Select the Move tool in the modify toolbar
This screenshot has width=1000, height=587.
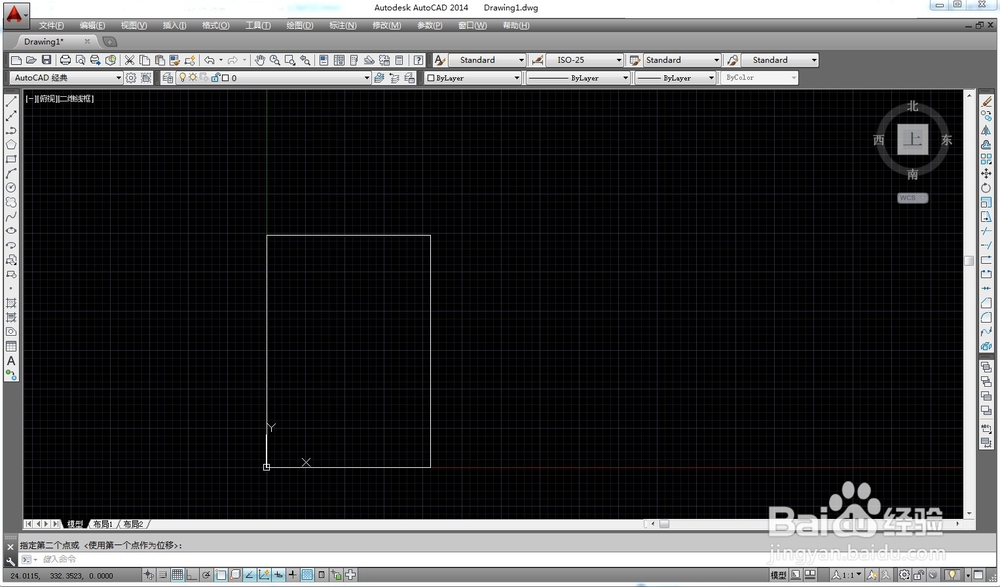click(x=986, y=174)
